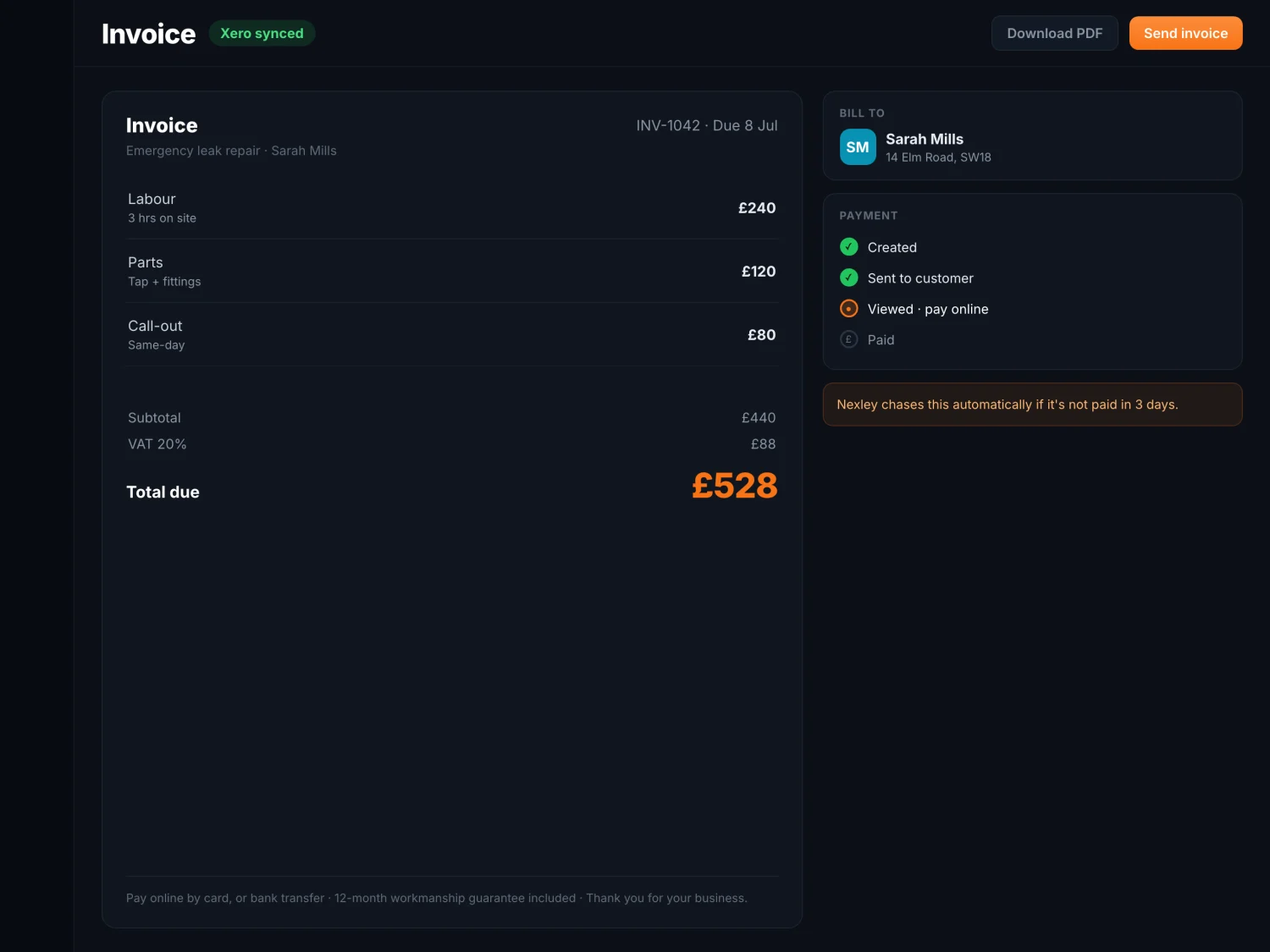Image resolution: width=1270 pixels, height=952 pixels.
Task: Click the footer payment terms text
Action: coord(437,898)
